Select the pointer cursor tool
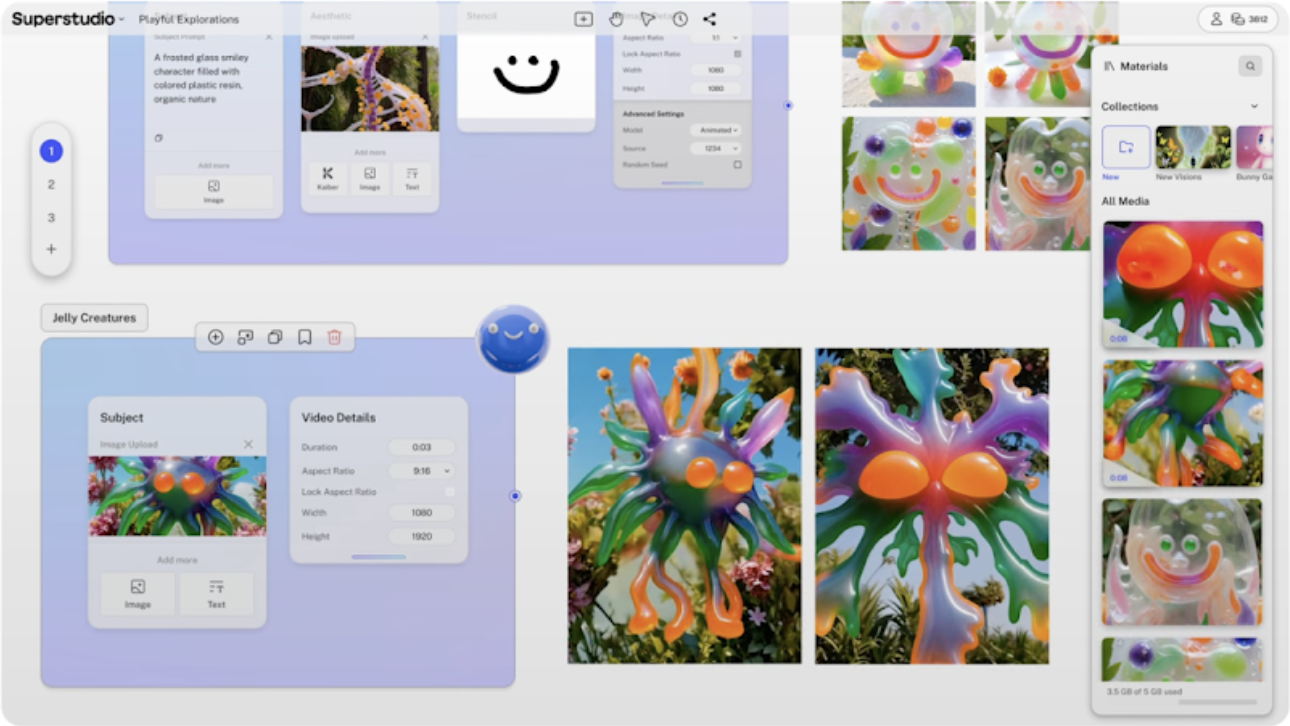Viewport: 1290px width, 726px height. [647, 19]
